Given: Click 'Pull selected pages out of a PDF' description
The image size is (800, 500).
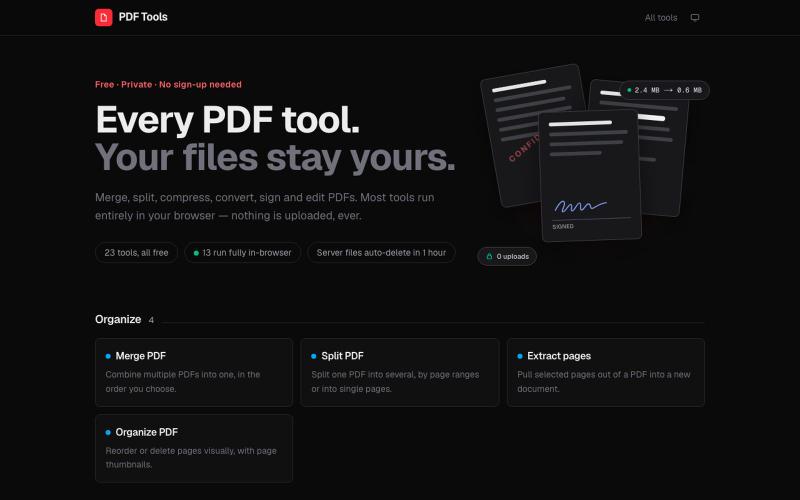Looking at the screenshot, I should 604,382.
